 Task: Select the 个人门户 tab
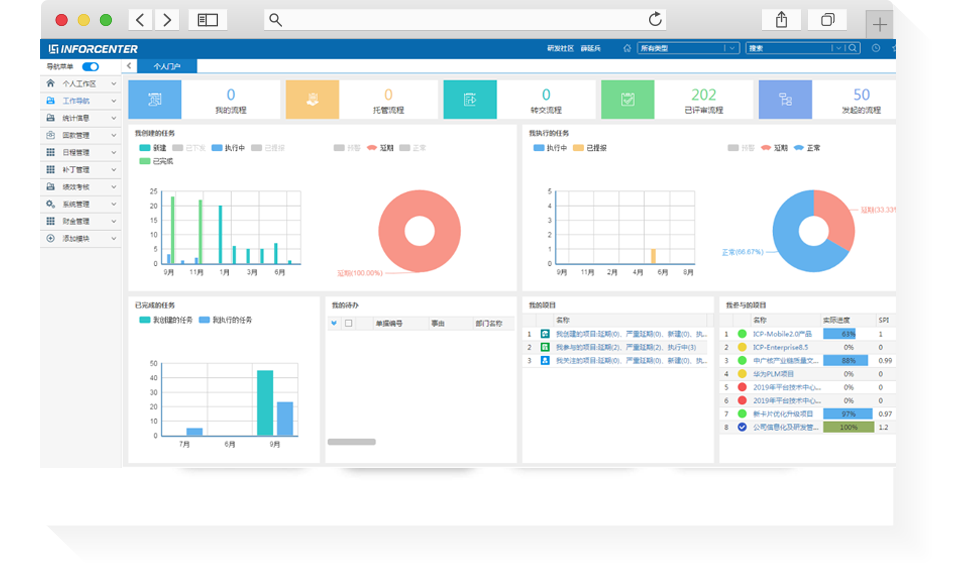tap(167, 66)
